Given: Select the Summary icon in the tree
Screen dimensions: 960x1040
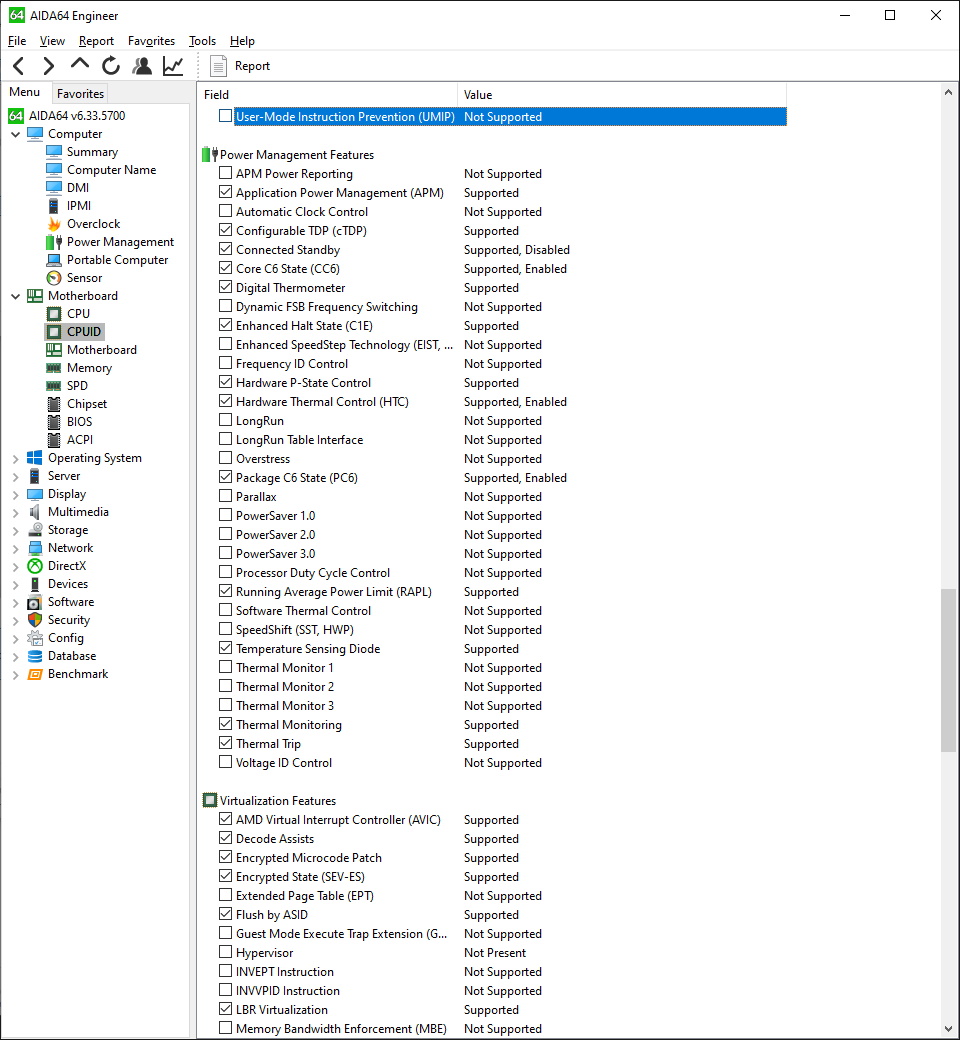Looking at the screenshot, I should [54, 152].
